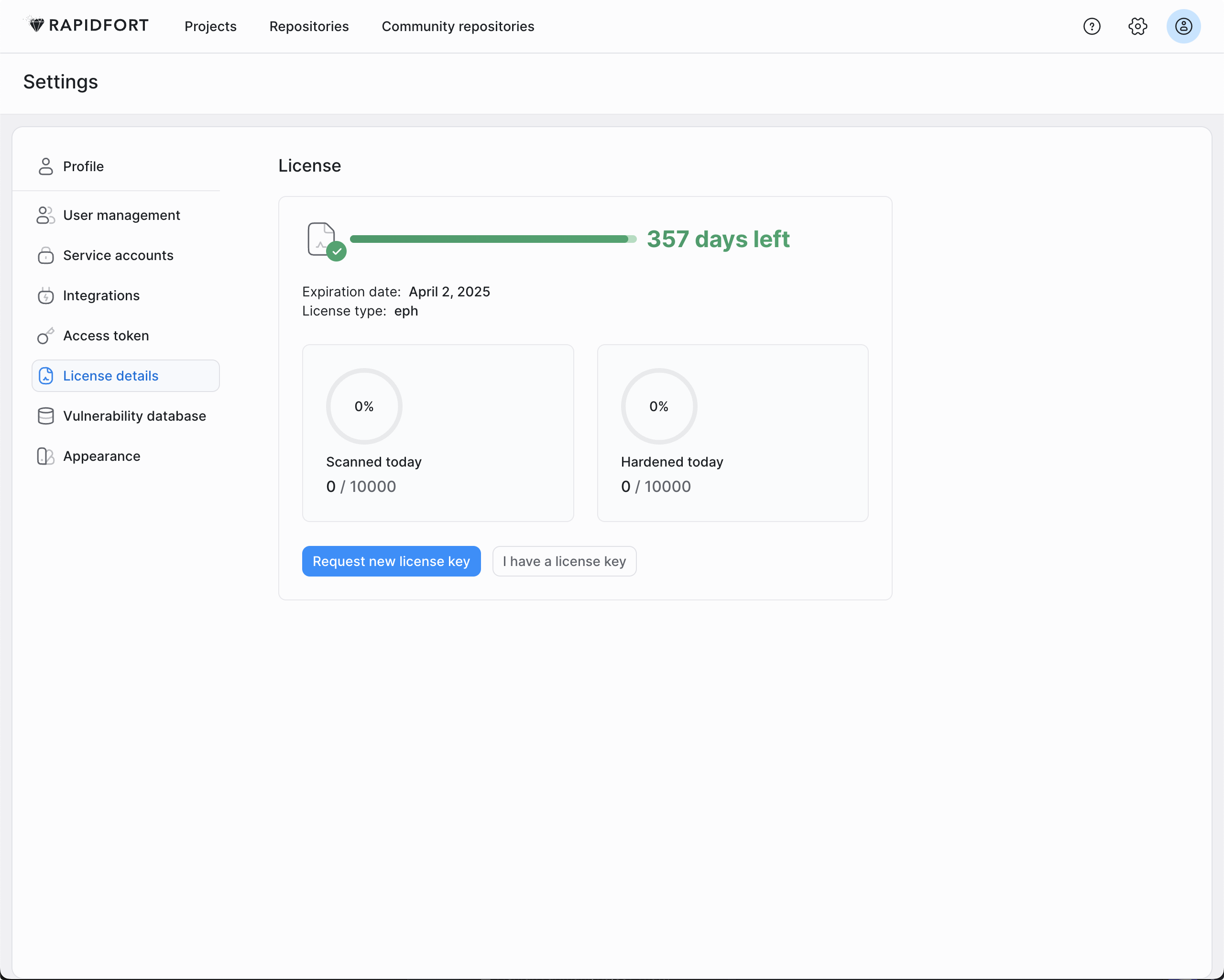This screenshot has height=980, width=1224.
Task: Select the User management settings item
Action: (x=122, y=215)
